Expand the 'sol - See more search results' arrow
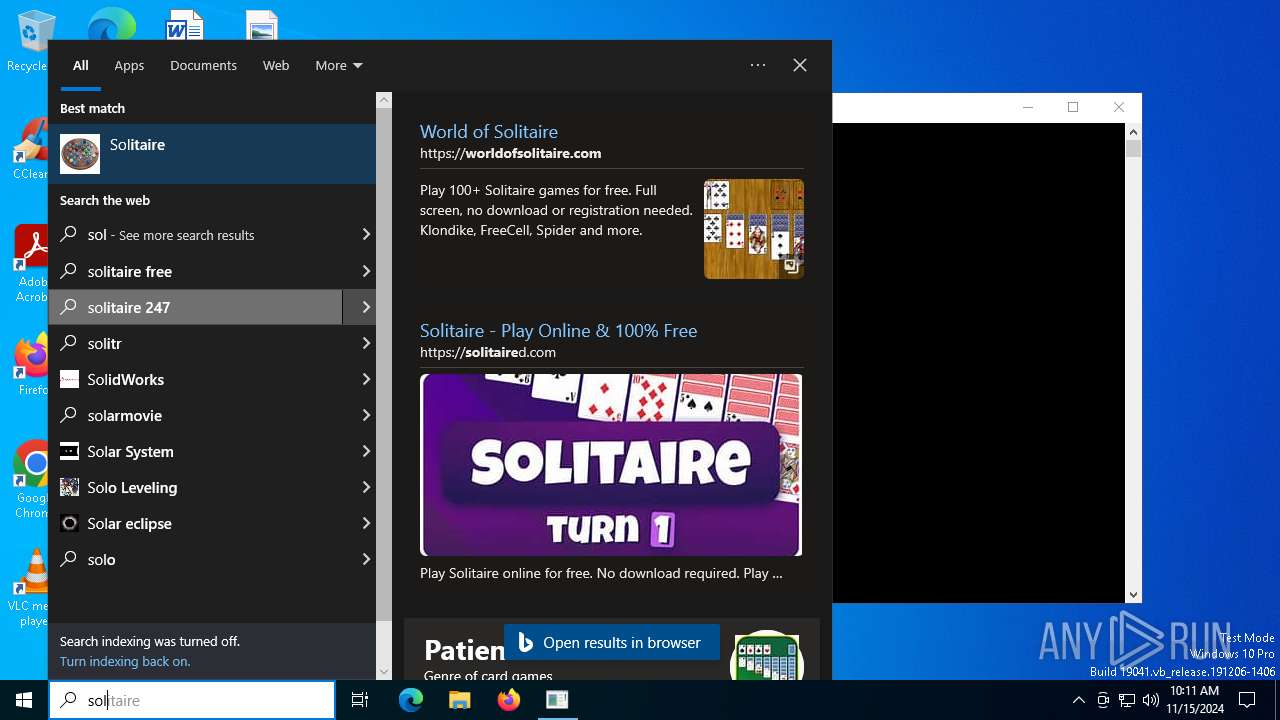This screenshot has width=1280, height=720. click(366, 235)
